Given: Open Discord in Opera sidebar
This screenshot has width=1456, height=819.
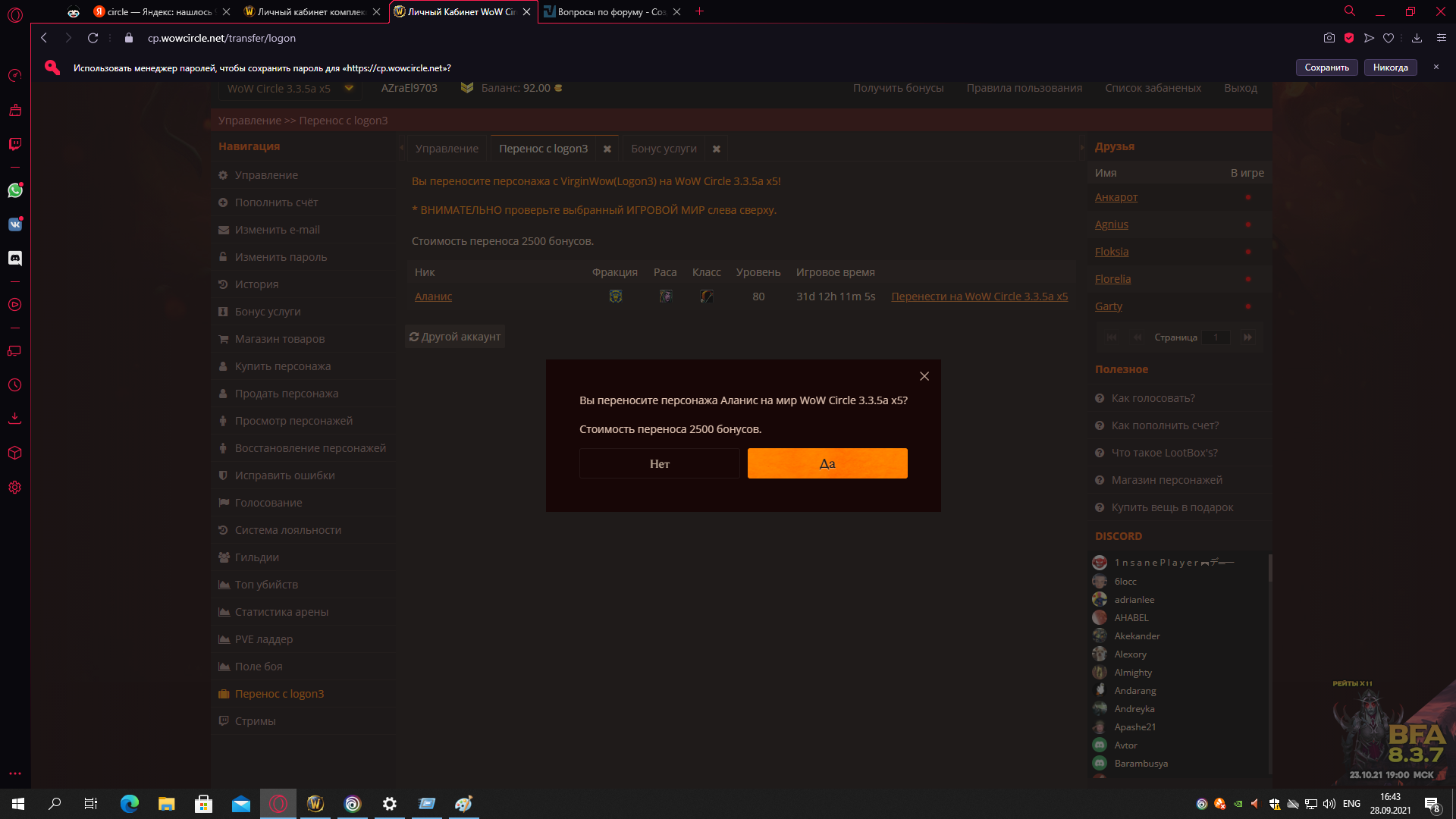Looking at the screenshot, I should tap(15, 259).
